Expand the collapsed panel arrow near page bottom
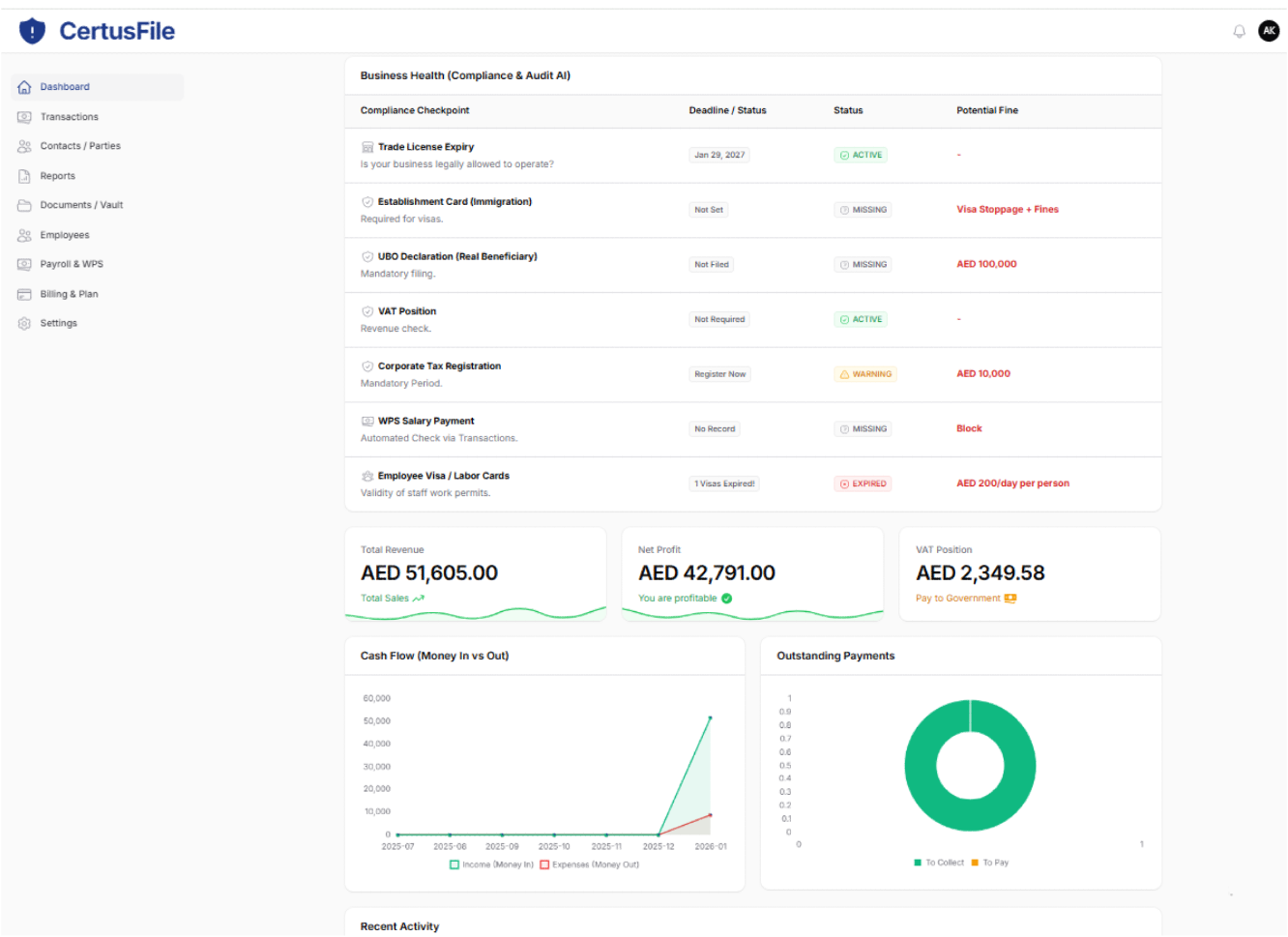 tap(1230, 894)
